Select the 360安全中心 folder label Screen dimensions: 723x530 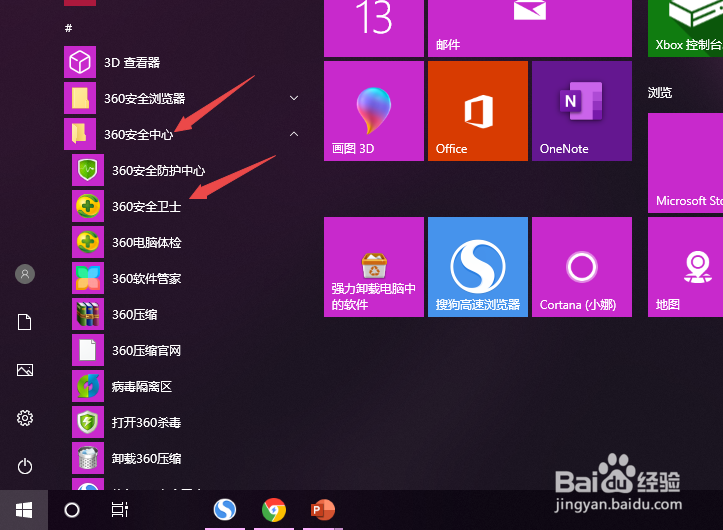point(138,134)
